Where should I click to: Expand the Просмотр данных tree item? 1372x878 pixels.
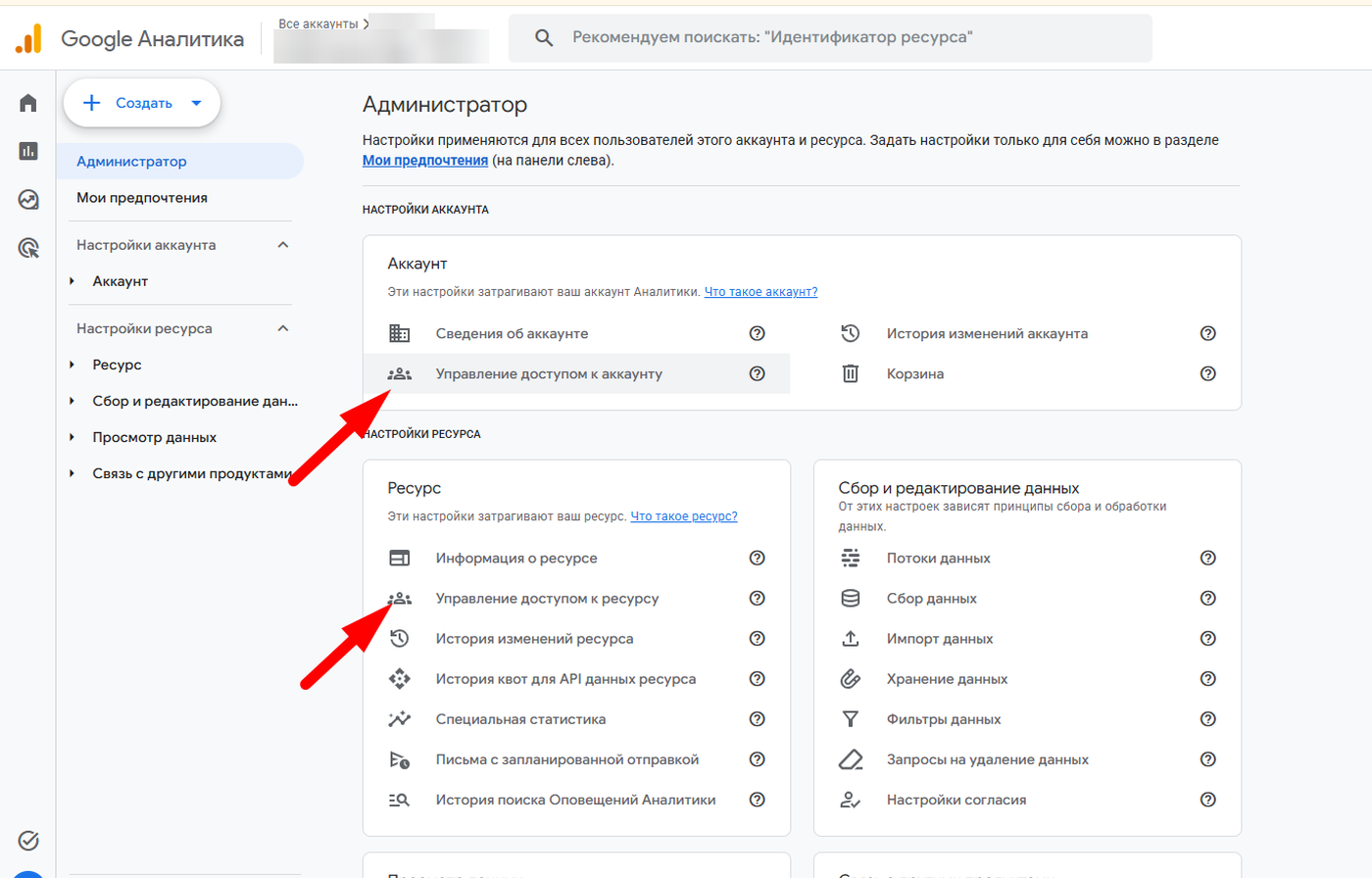(73, 437)
